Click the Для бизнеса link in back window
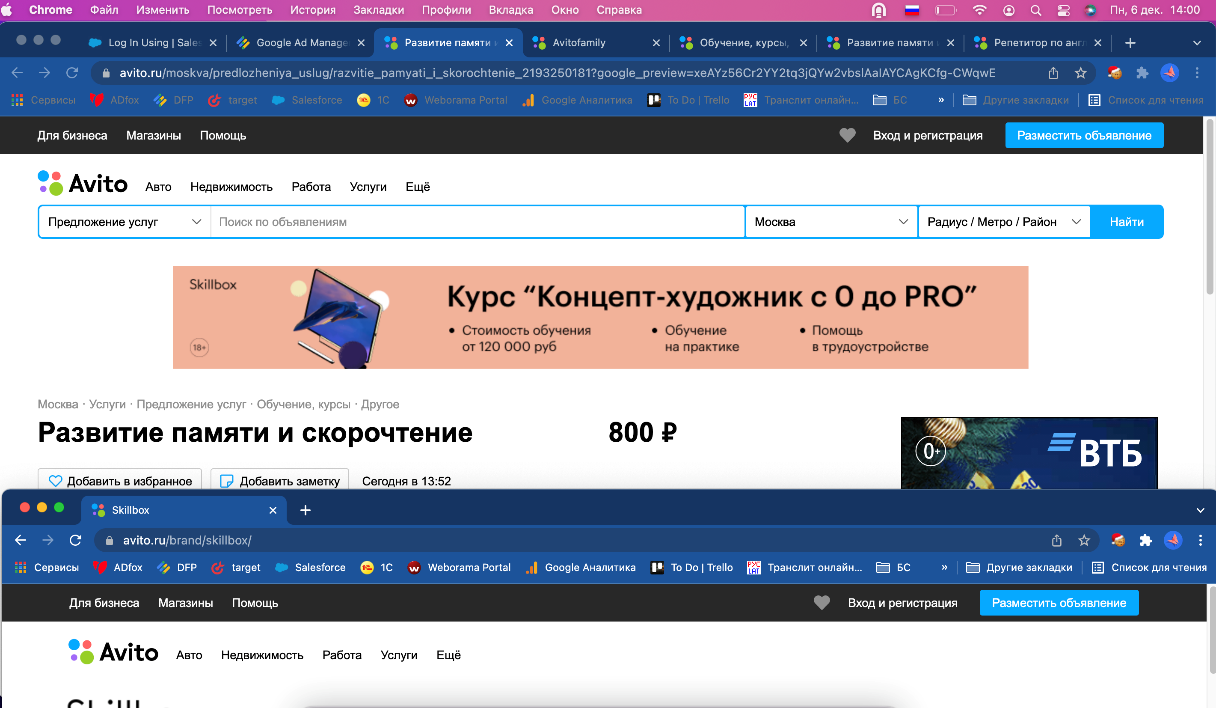The width and height of the screenshot is (1216, 708). click(71, 136)
